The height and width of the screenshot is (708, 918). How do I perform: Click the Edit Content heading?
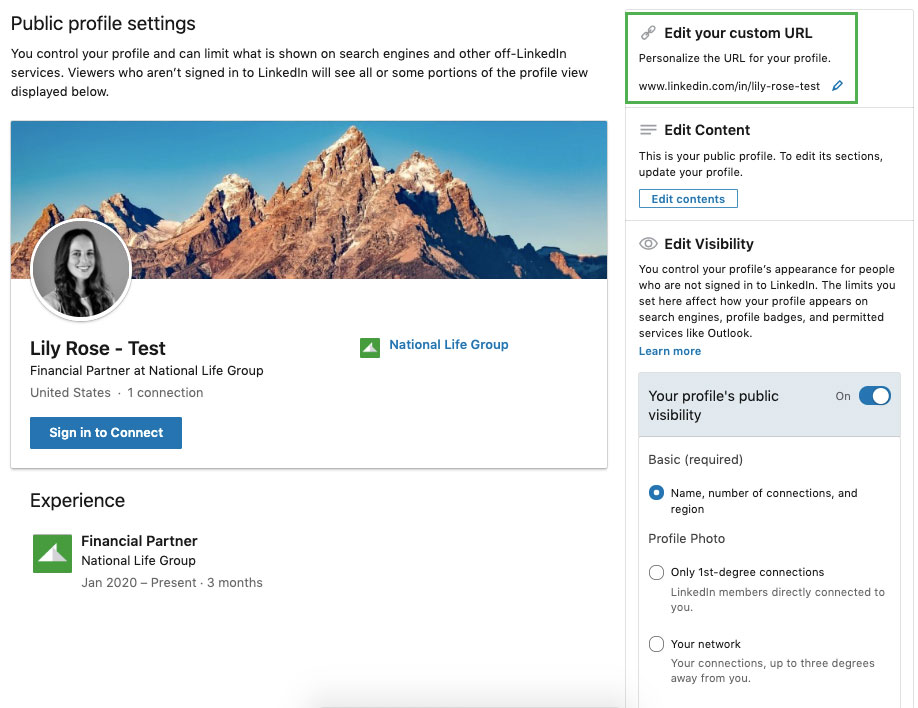pos(707,130)
